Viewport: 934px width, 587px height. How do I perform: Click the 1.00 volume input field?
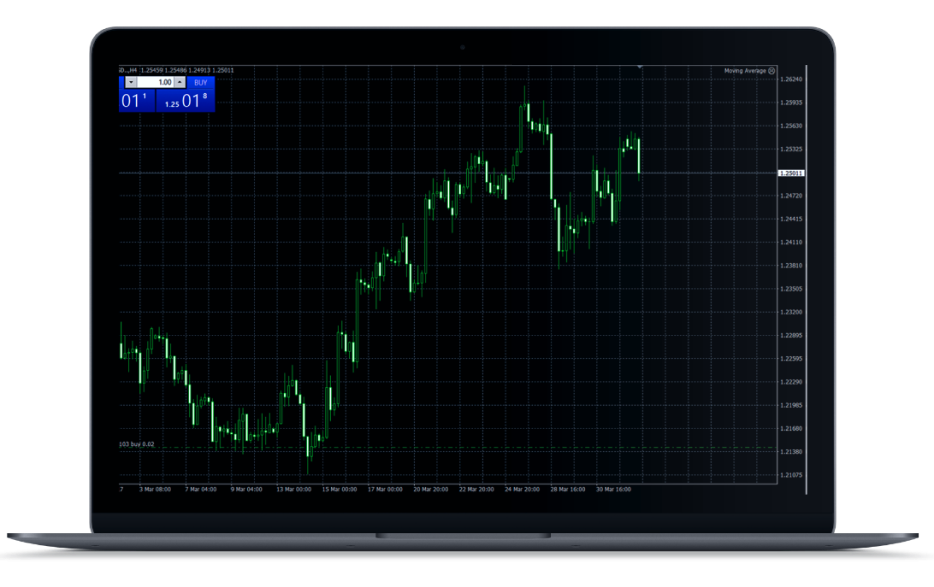click(157, 82)
